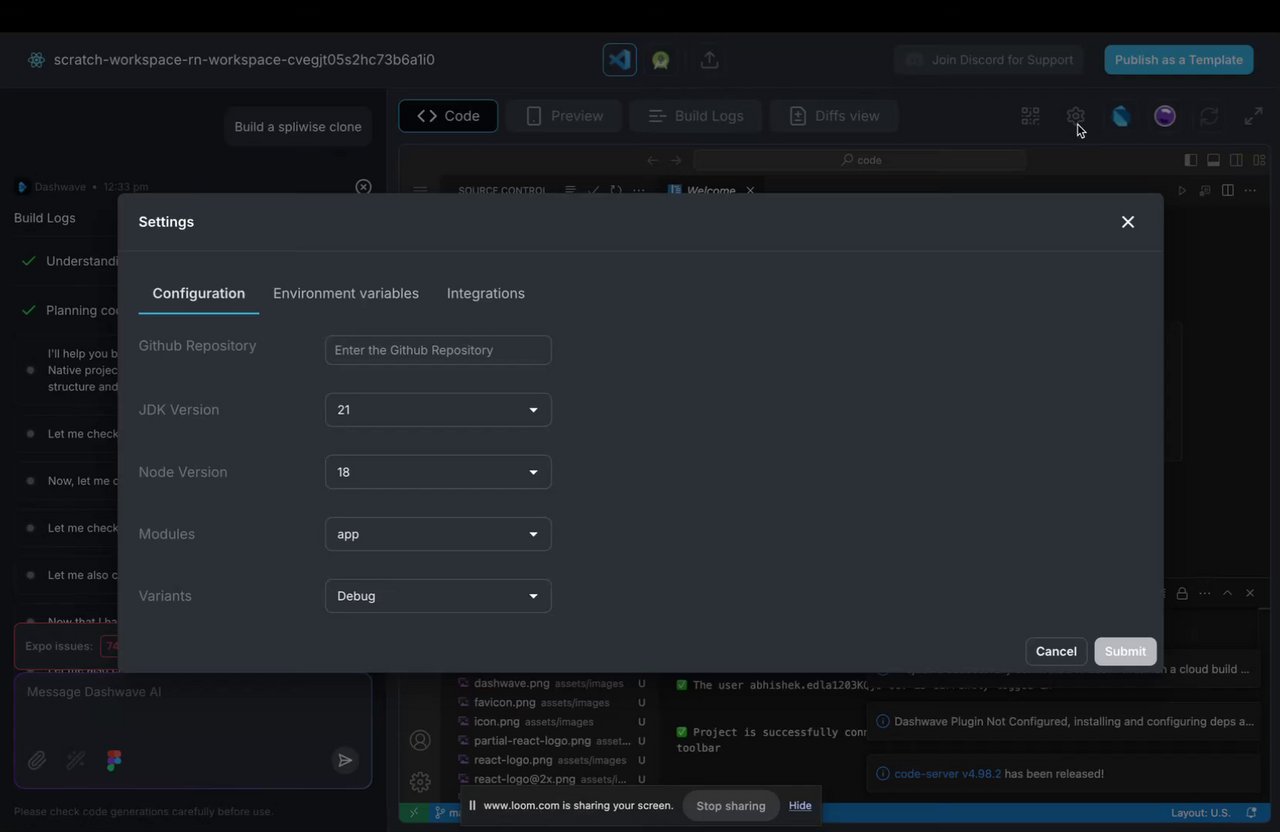This screenshot has width=1280, height=832.
Task: Open the Accounts icon in VS Code activity bar
Action: [420, 740]
